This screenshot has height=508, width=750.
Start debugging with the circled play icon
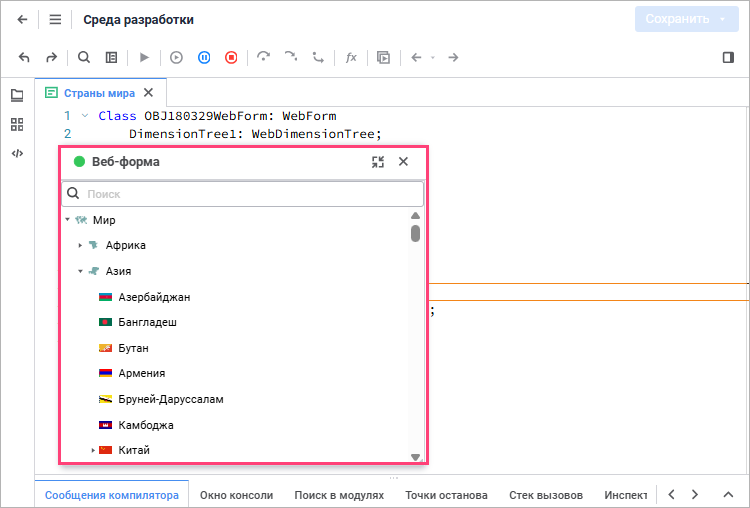pyautogui.click(x=176, y=57)
